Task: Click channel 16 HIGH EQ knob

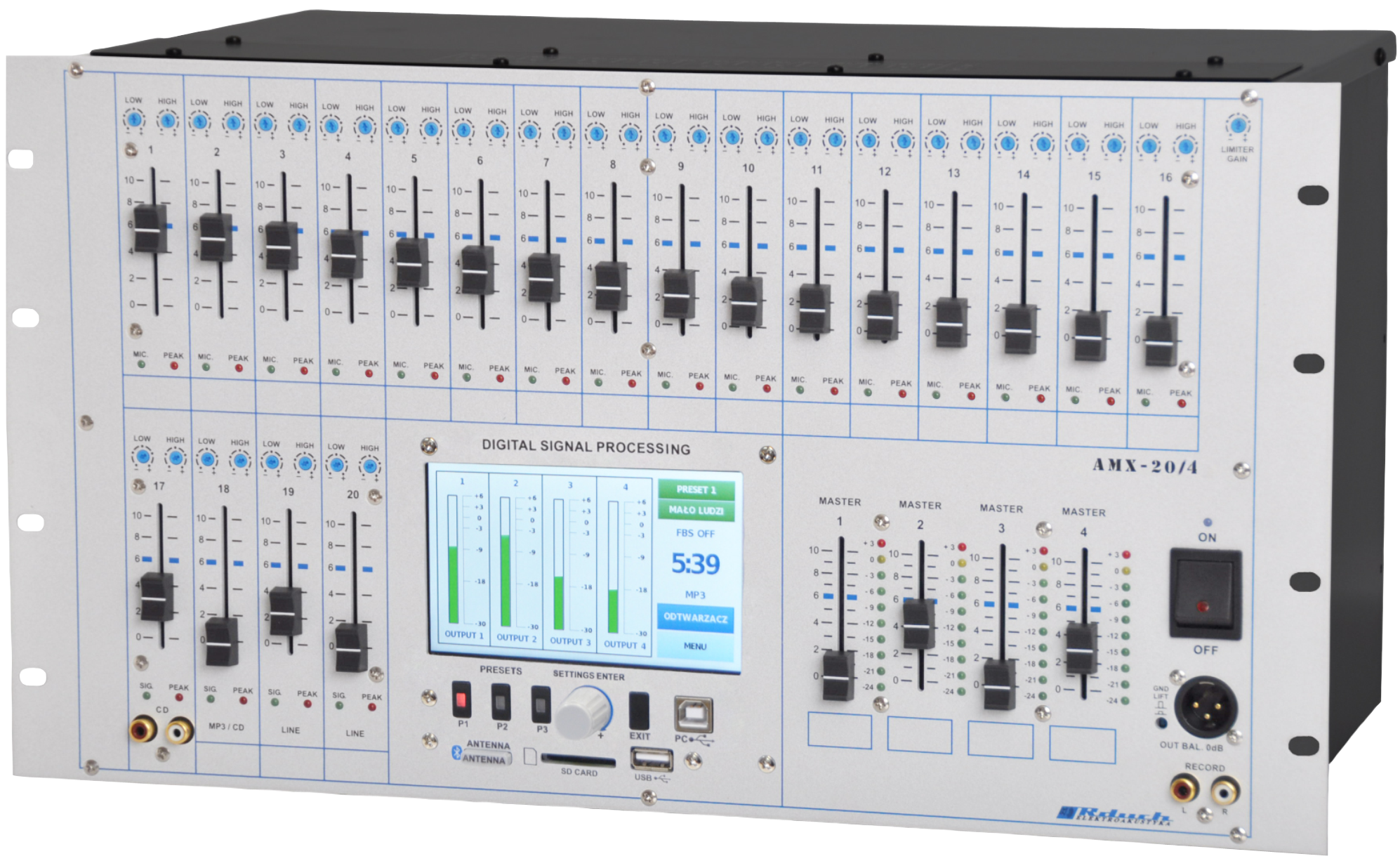Action: click(1185, 147)
